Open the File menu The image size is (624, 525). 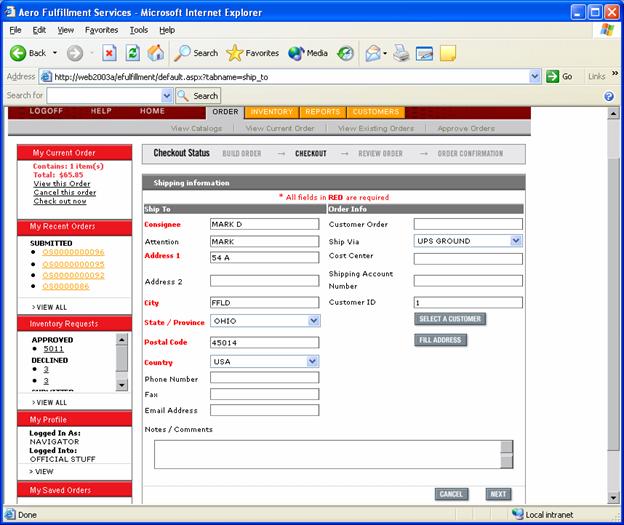coord(15,30)
